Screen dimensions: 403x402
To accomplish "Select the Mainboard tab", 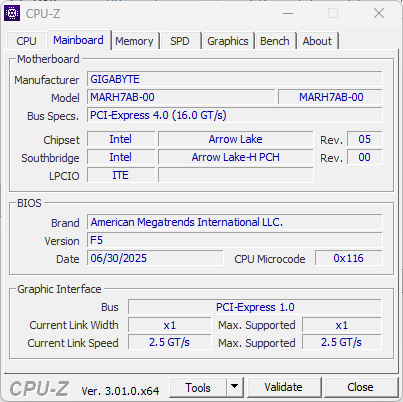I will [78, 40].
